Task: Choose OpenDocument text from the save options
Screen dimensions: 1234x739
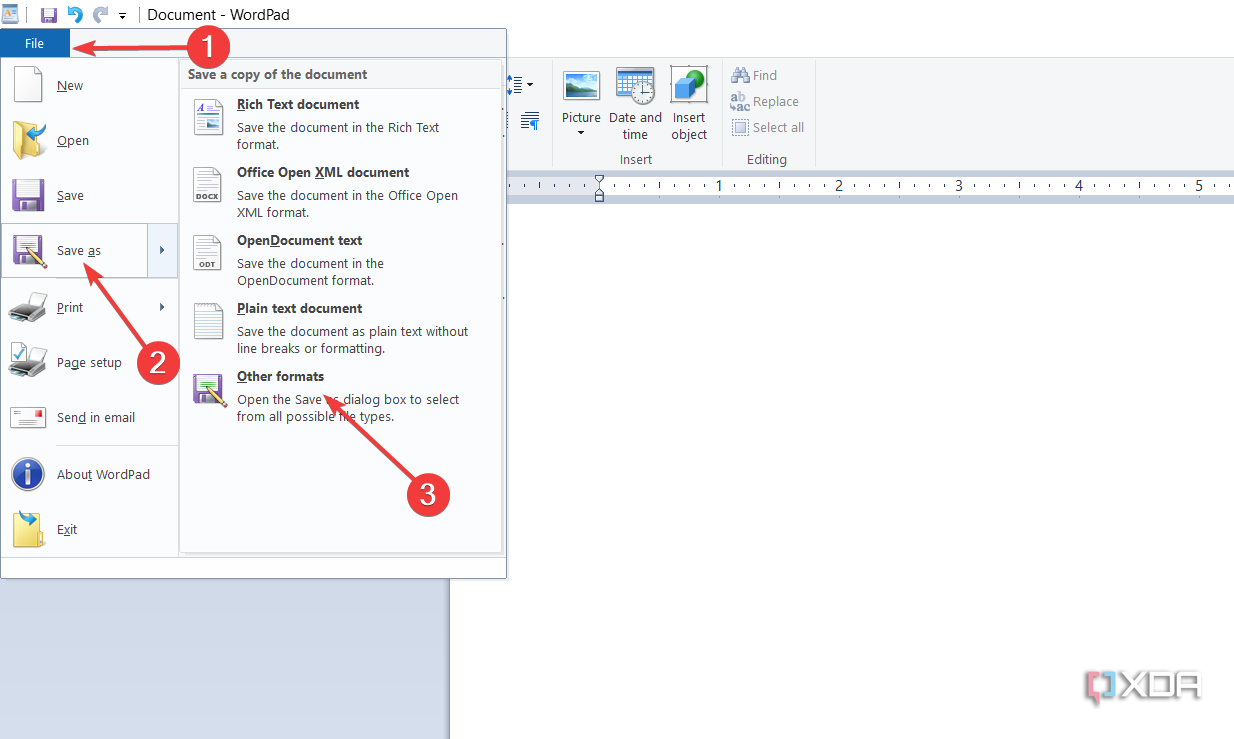Action: pos(299,240)
